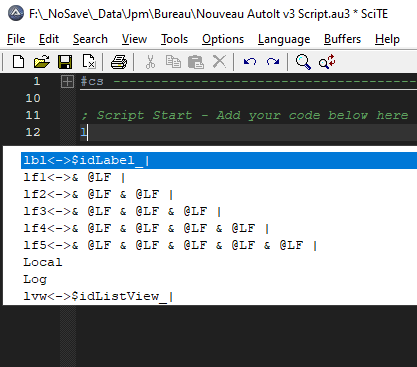The width and height of the screenshot is (417, 367).
Task: Open the Tools menu
Action: pos(175,39)
